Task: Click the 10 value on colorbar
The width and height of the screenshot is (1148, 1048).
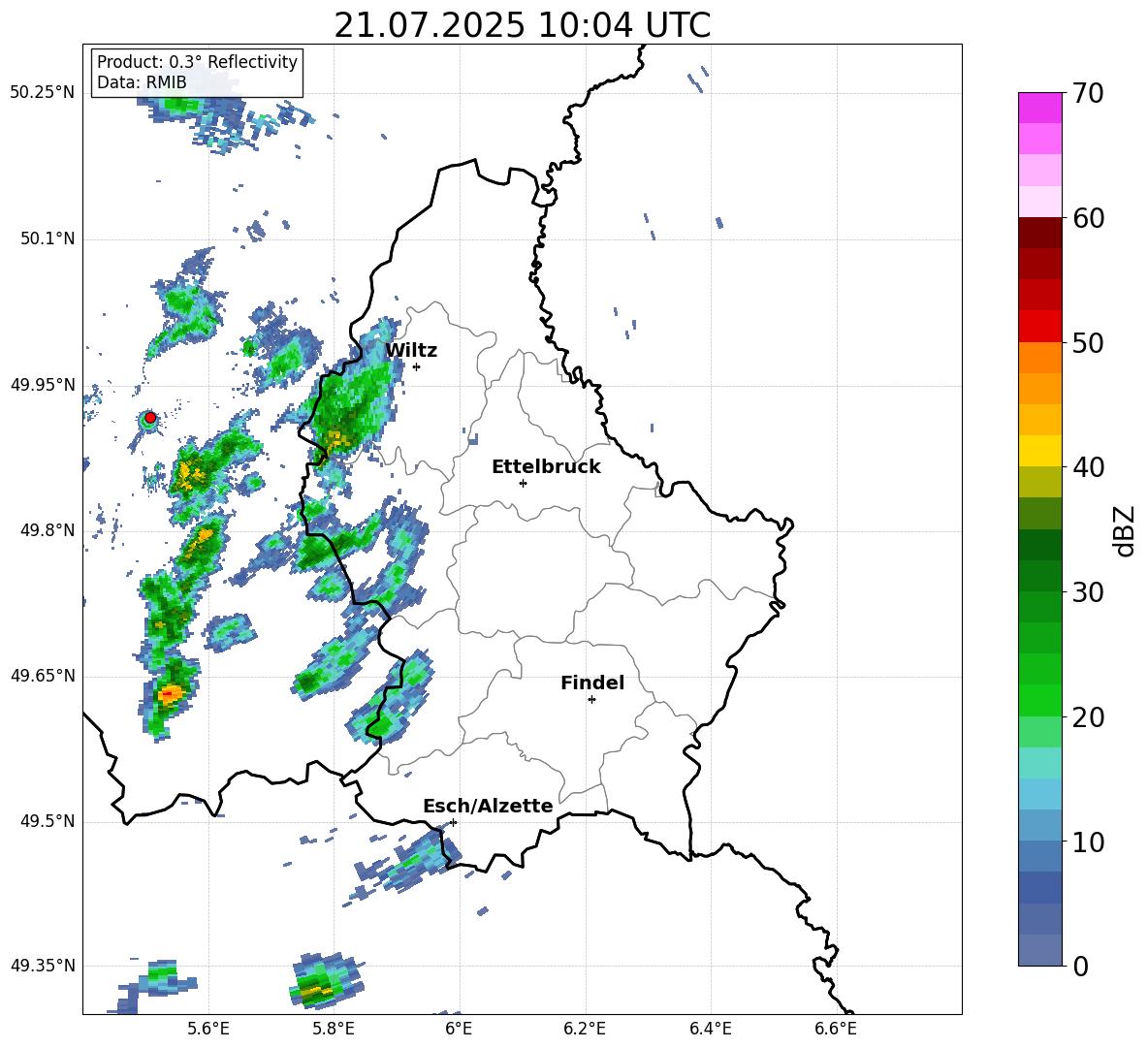Action: click(1088, 842)
